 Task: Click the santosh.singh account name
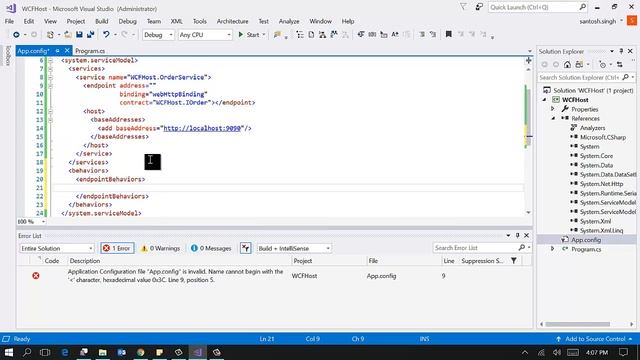598,21
